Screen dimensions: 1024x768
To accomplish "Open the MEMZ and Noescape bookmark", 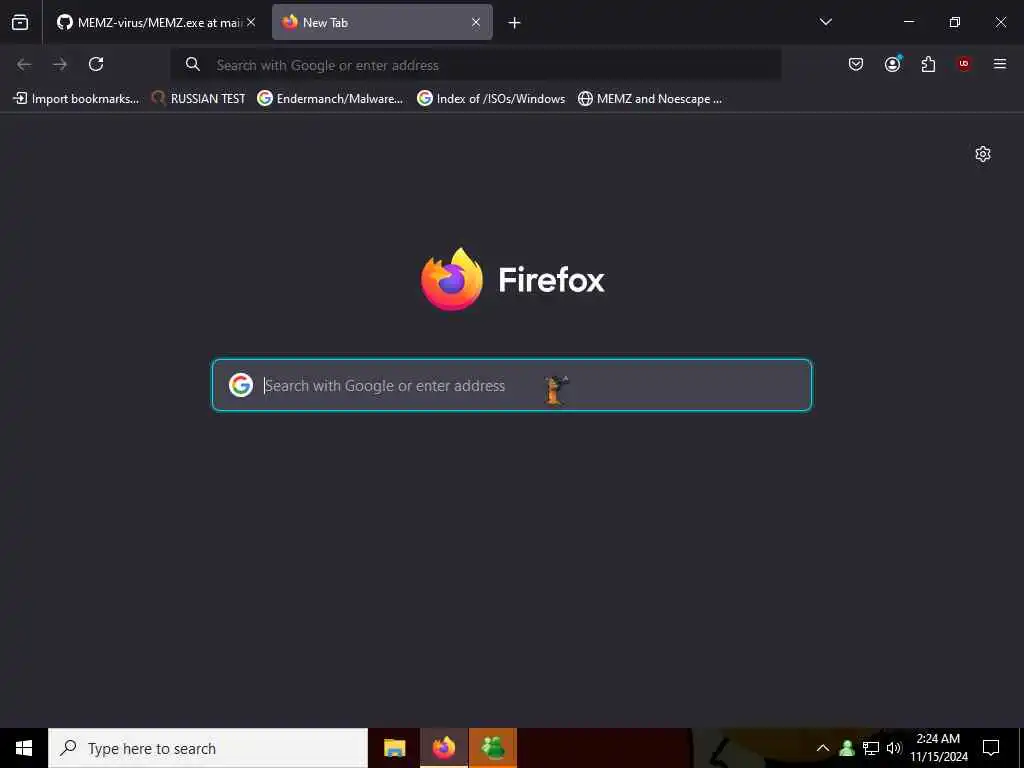I will pos(650,99).
